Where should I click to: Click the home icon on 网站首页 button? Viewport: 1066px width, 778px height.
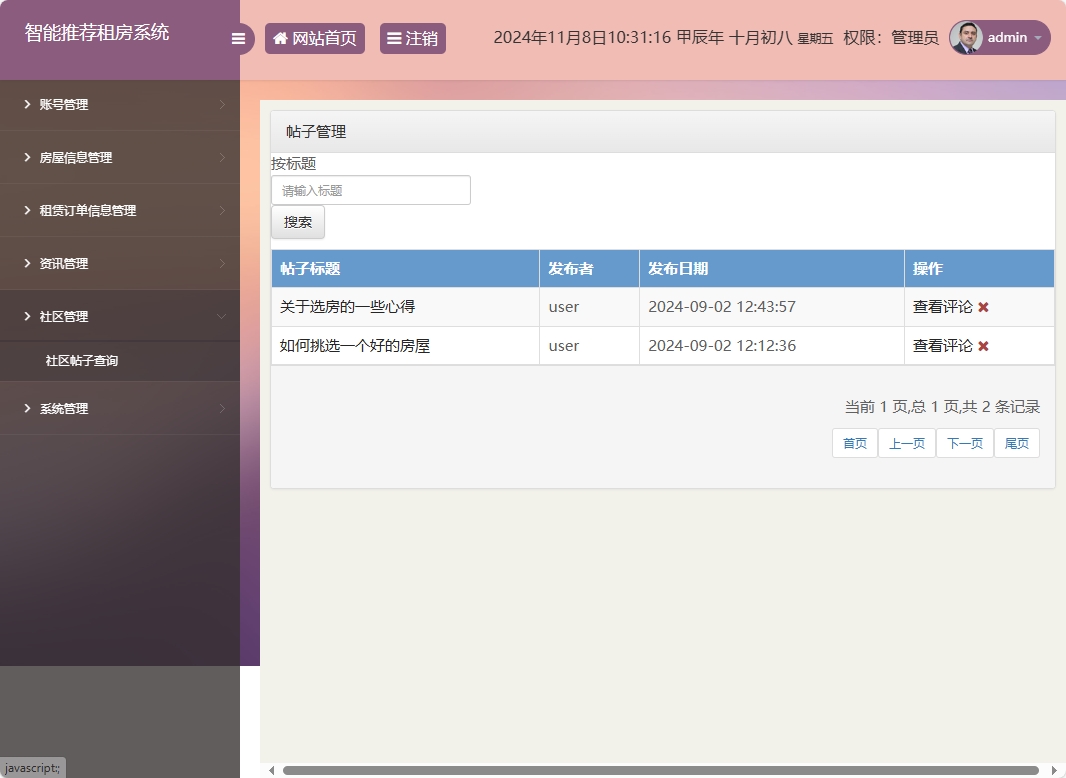coord(279,38)
